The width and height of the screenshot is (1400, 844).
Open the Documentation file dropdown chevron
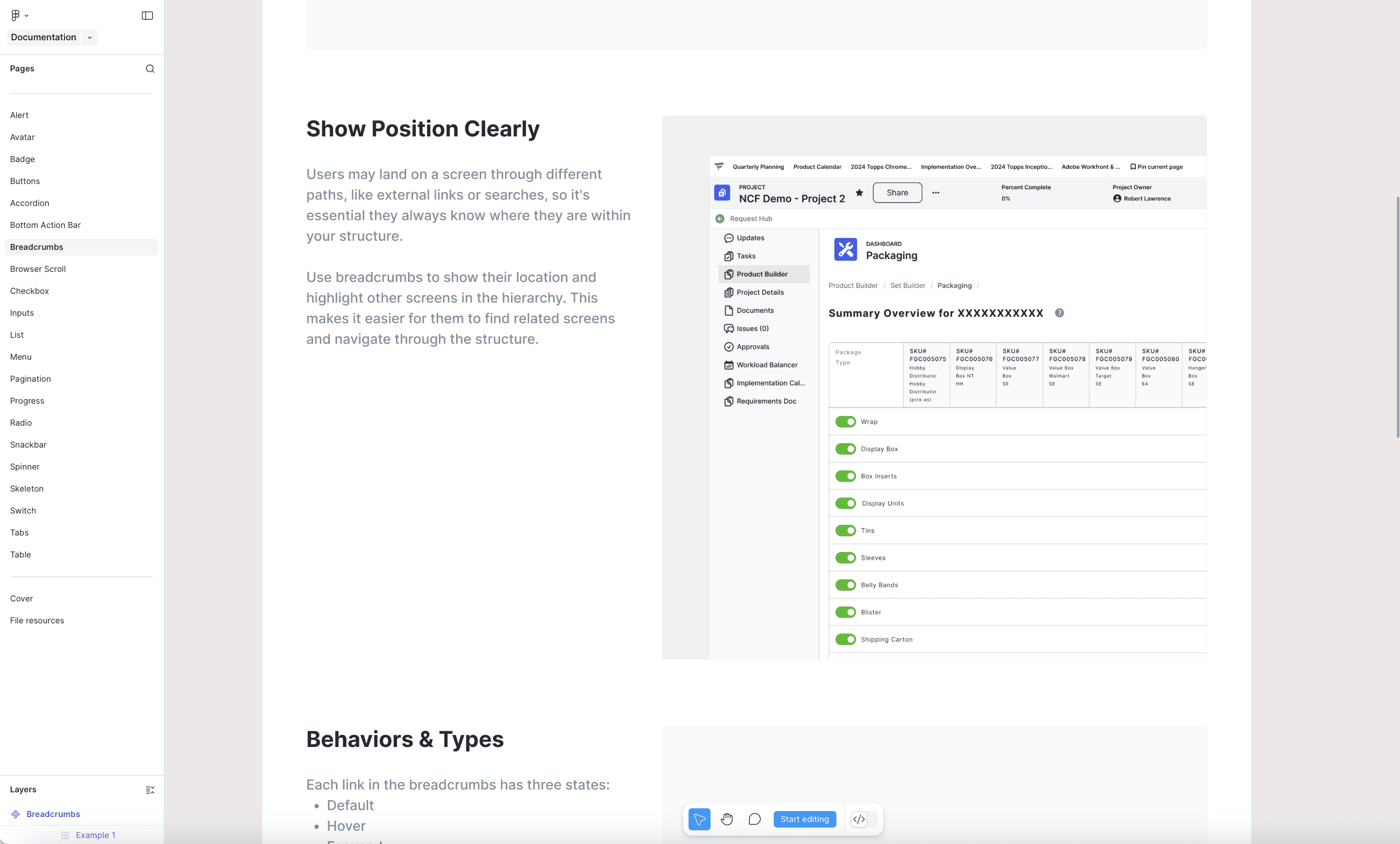[89, 38]
